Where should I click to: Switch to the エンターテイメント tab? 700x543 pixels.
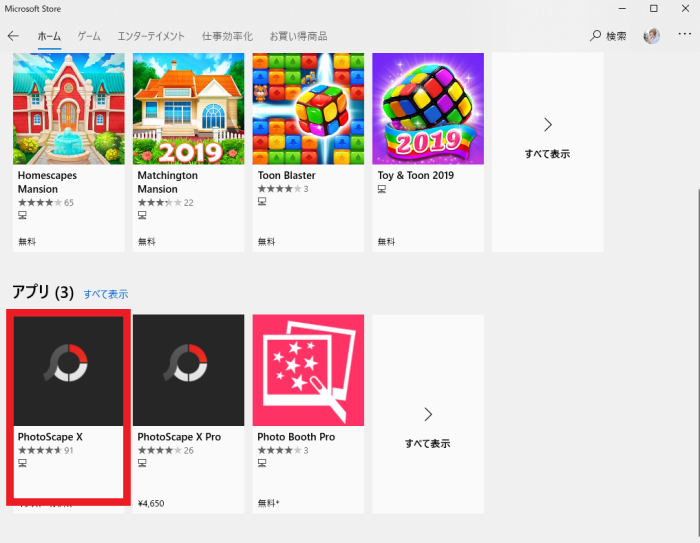click(151, 36)
